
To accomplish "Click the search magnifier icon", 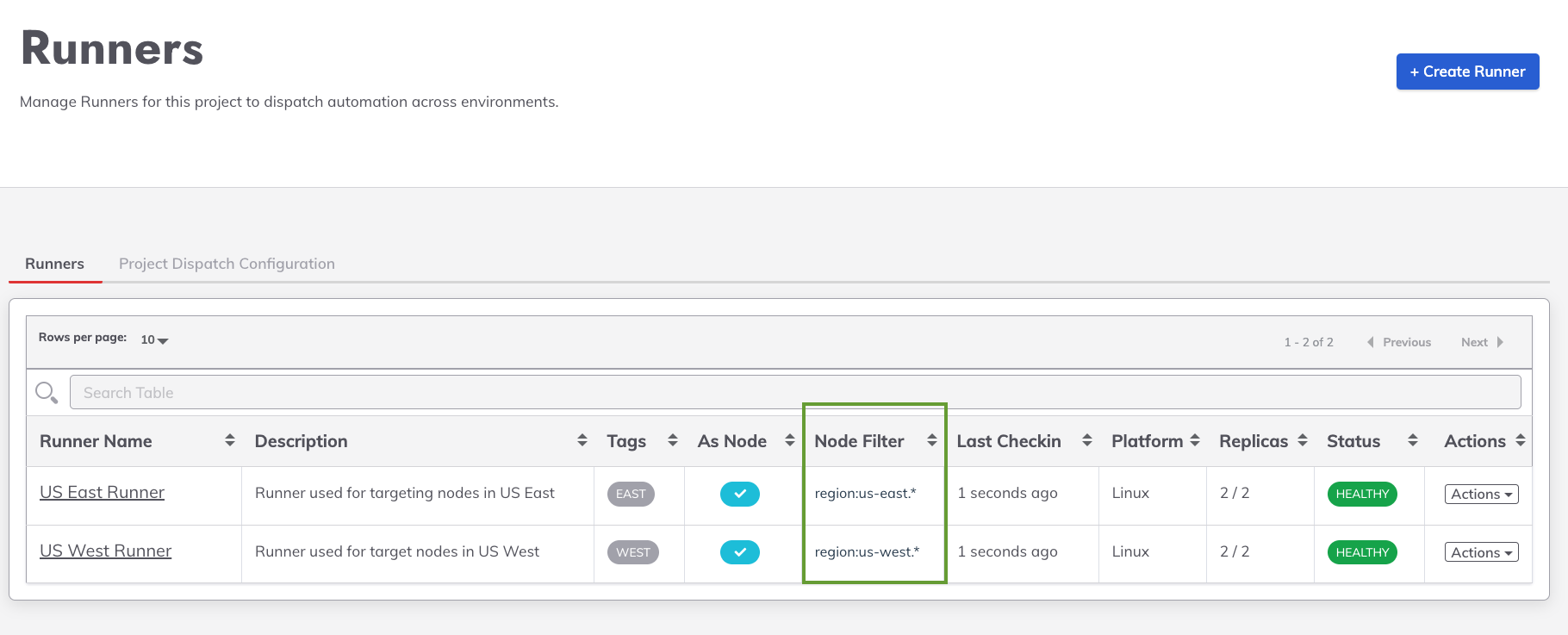I will (x=47, y=393).
